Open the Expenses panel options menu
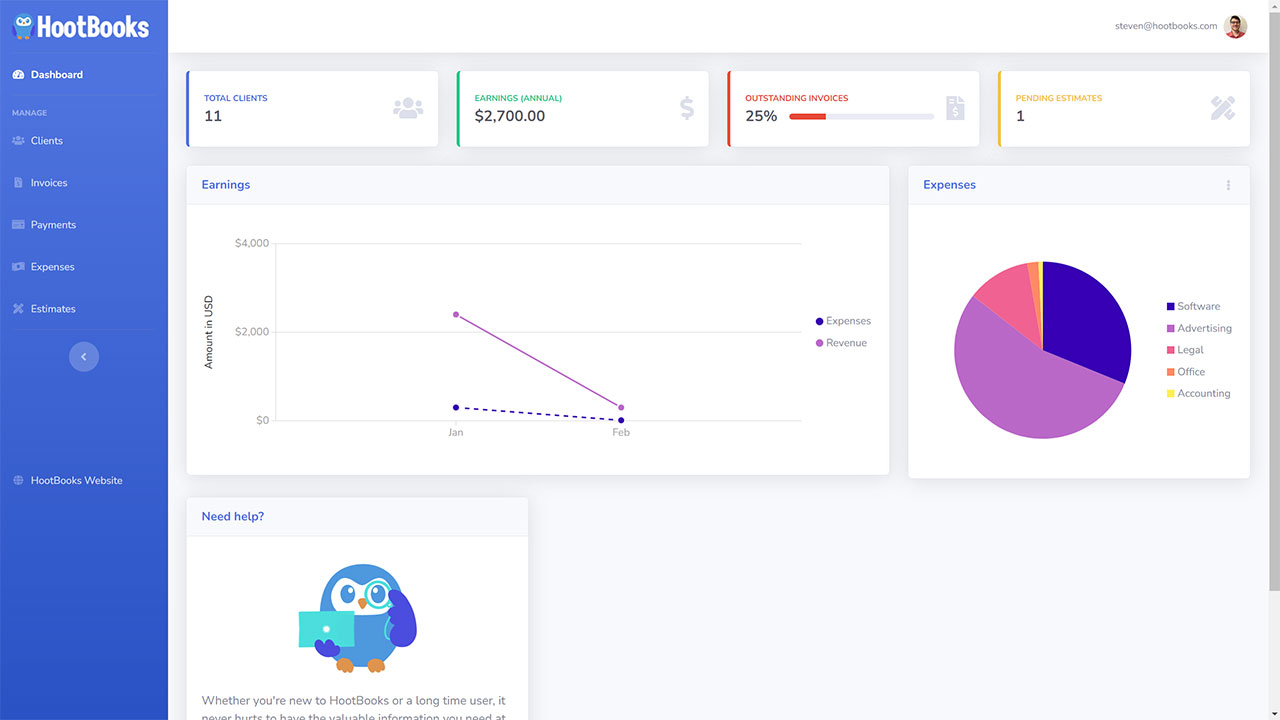This screenshot has width=1280, height=720. tap(1228, 185)
